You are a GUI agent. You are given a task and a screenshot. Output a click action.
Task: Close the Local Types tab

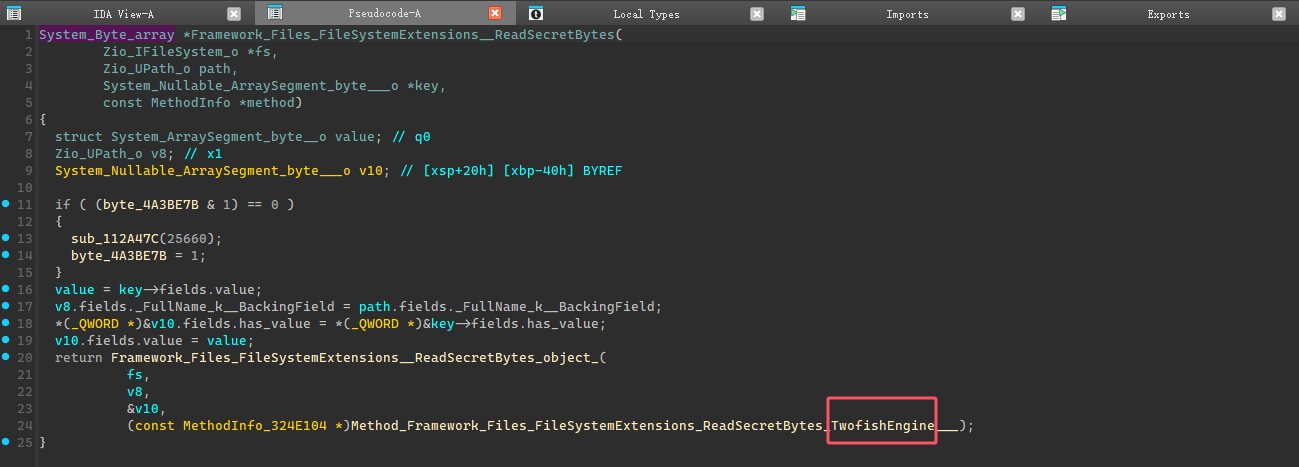coord(756,14)
